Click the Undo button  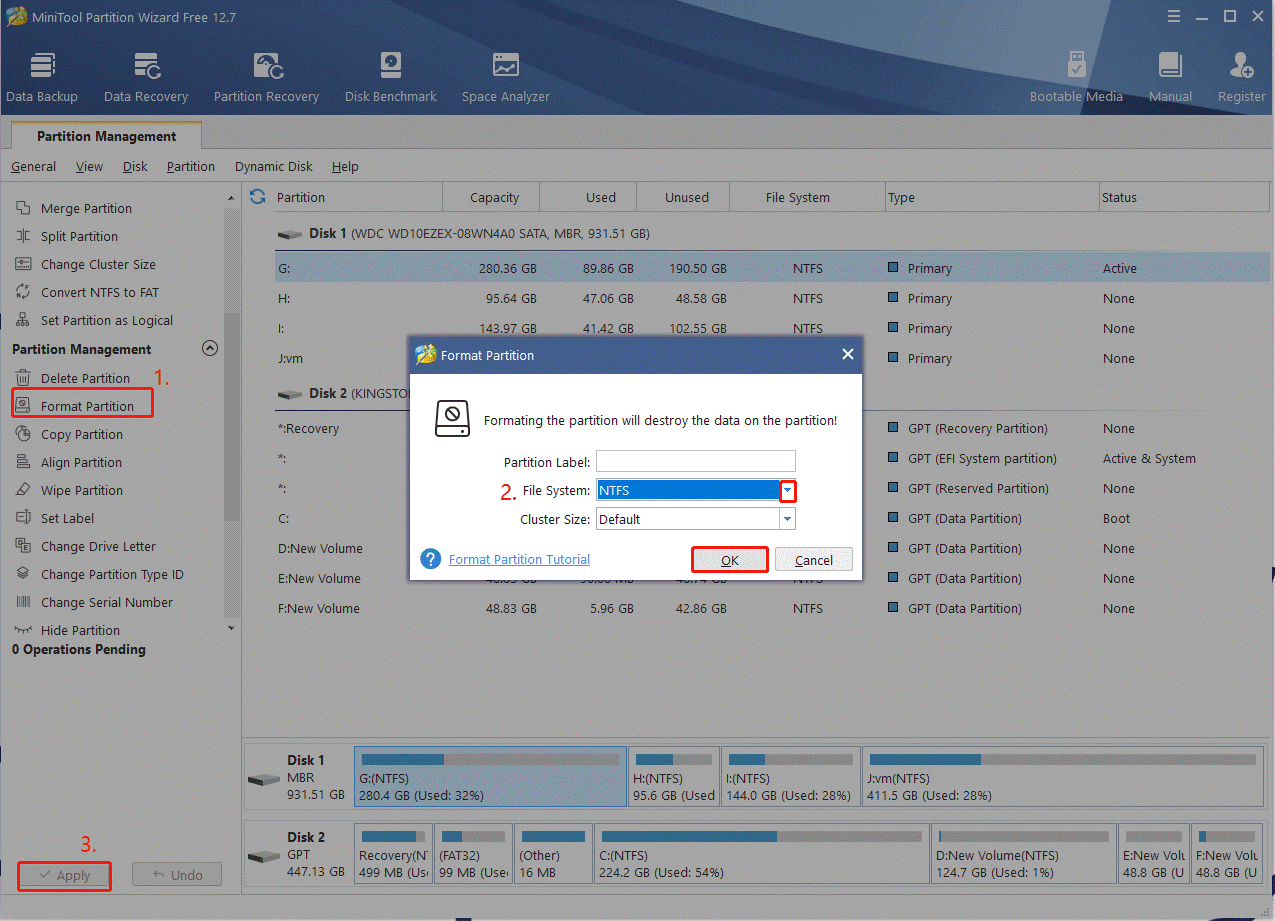[x=177, y=875]
